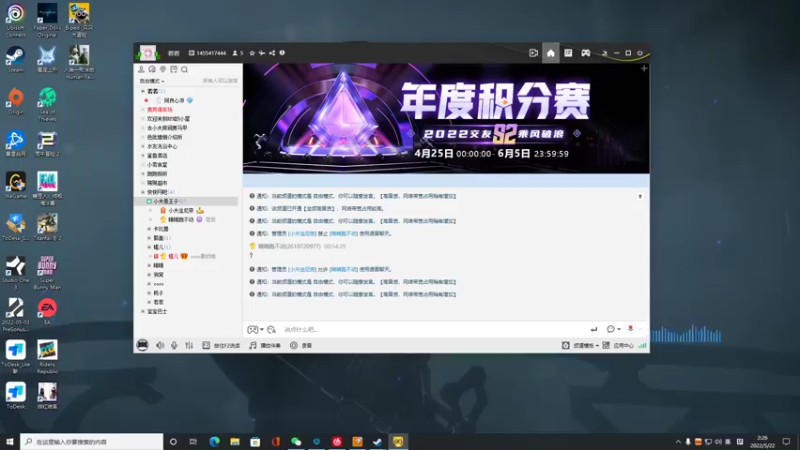Click the red-named user with gift badge
800x450 pixels.
coord(184,256)
